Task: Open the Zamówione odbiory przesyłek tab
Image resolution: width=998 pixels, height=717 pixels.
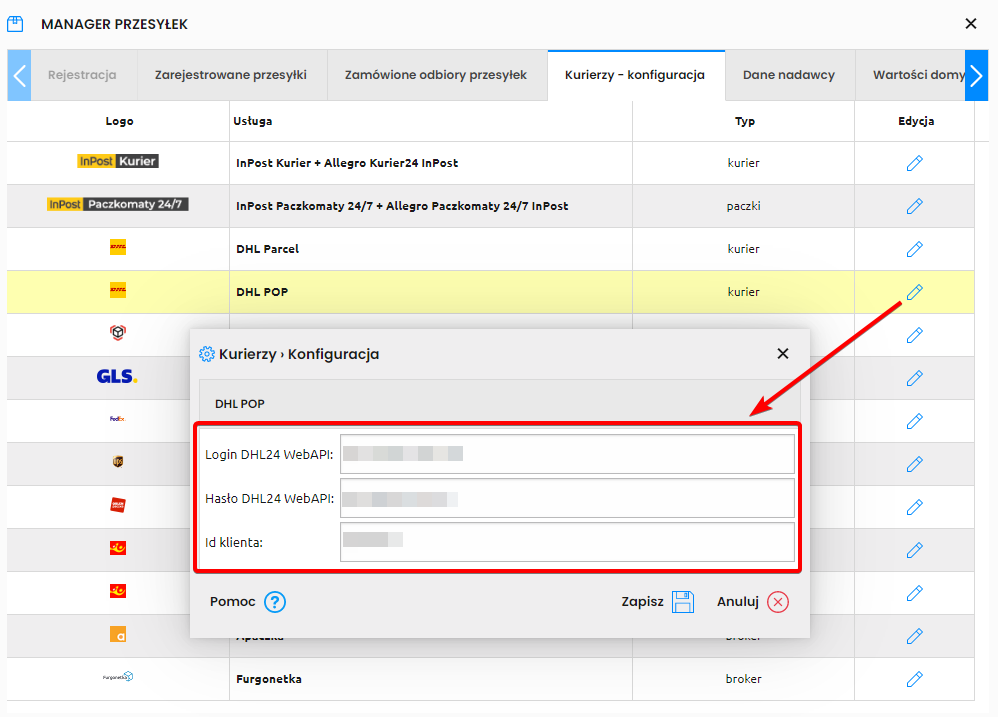Action: tap(436, 75)
